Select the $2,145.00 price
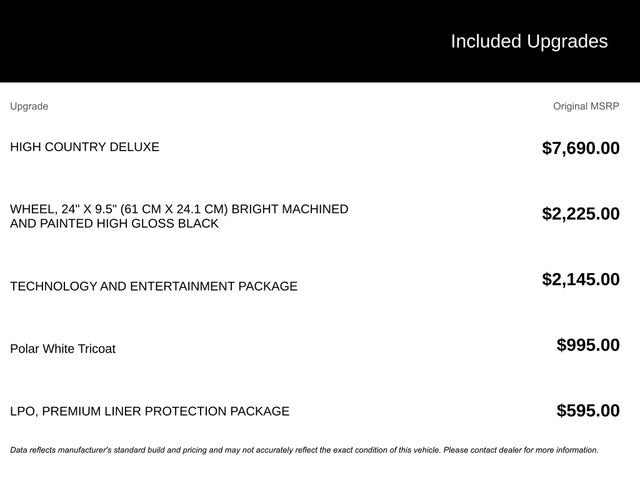This screenshot has height=480, width=640. (580, 280)
